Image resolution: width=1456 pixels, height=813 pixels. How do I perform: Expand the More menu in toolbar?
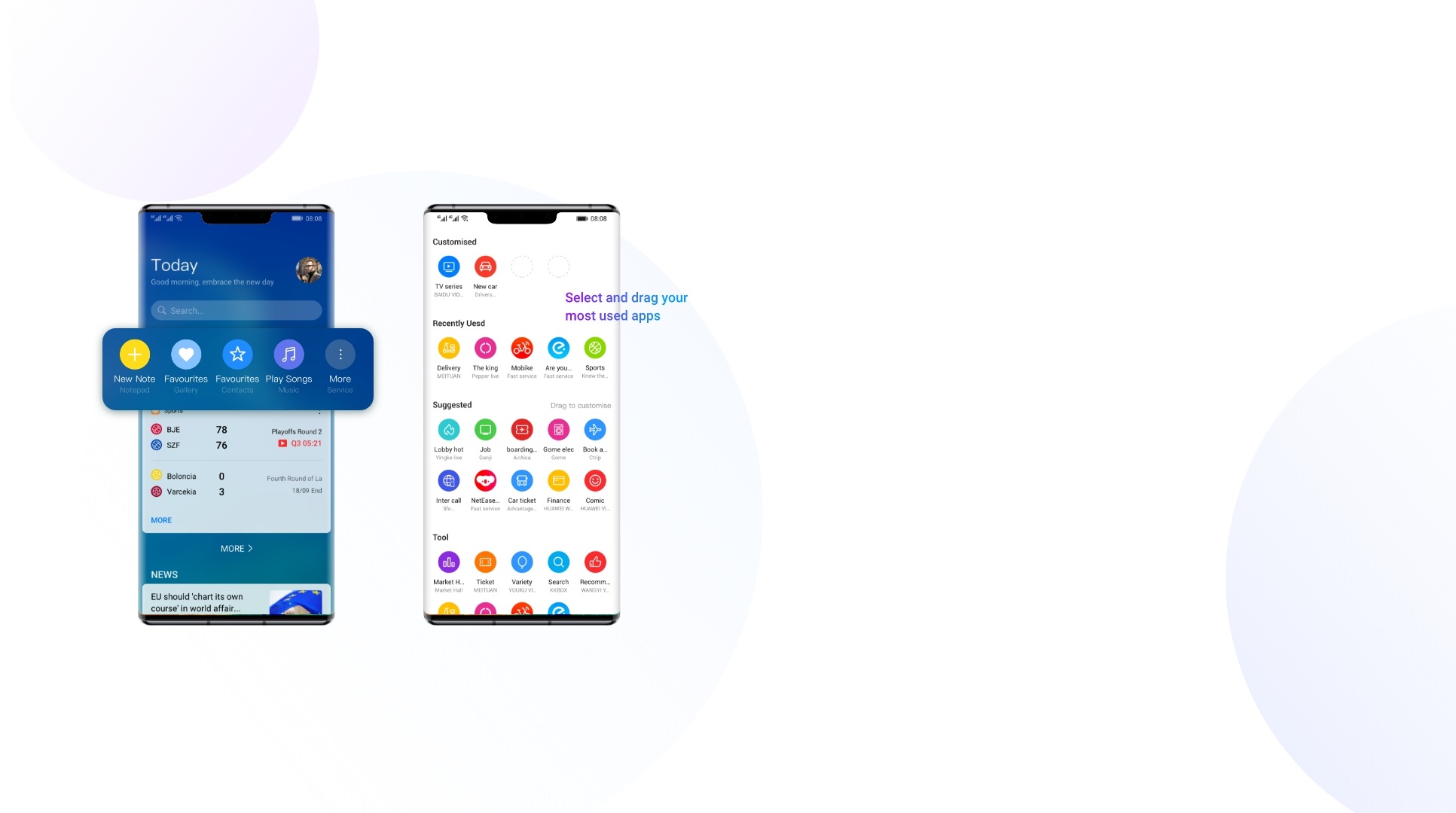[x=340, y=354]
